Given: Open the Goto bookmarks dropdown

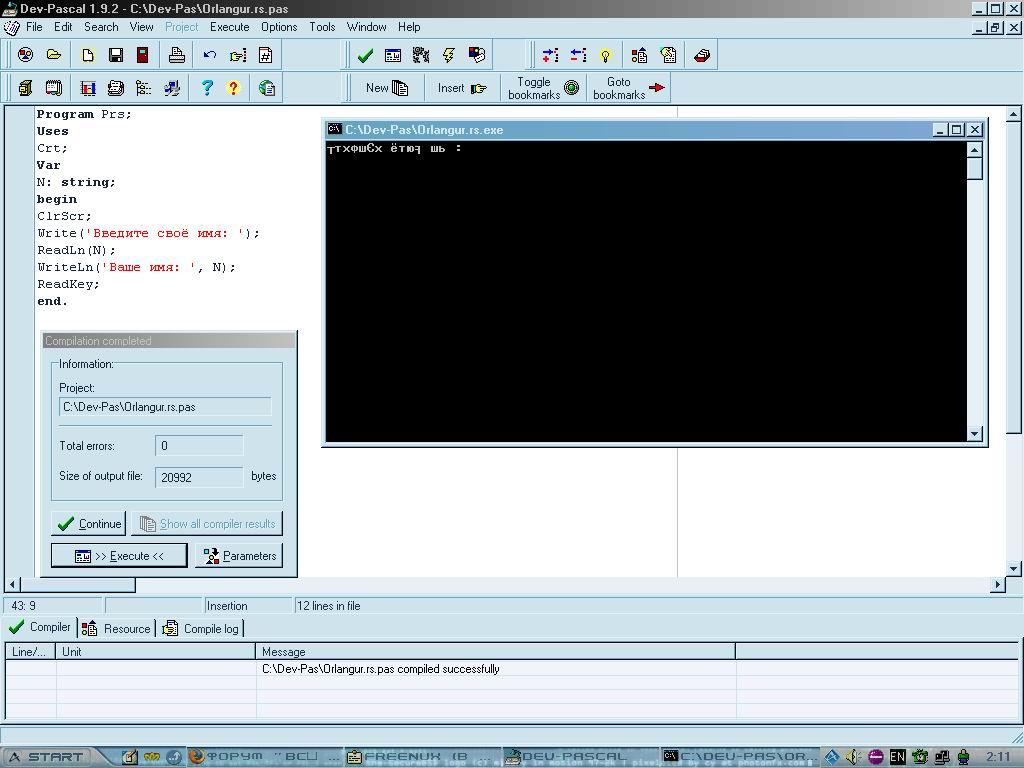Looking at the screenshot, I should coord(629,88).
